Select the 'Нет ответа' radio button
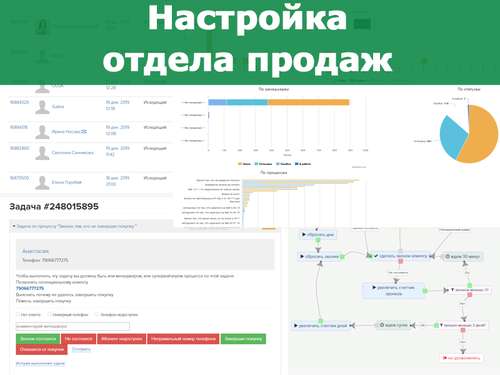The image size is (500, 375). [18, 314]
